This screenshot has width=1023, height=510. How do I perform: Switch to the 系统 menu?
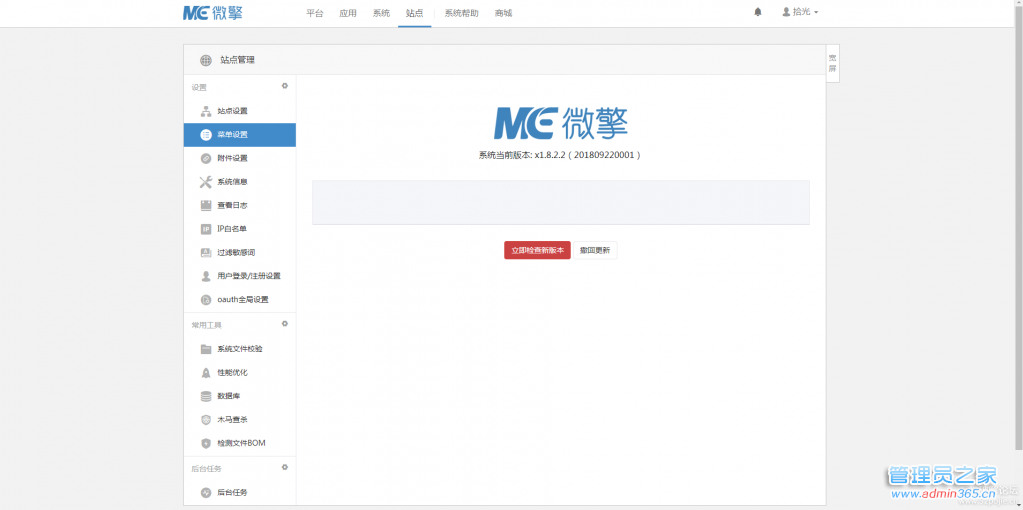(x=381, y=13)
